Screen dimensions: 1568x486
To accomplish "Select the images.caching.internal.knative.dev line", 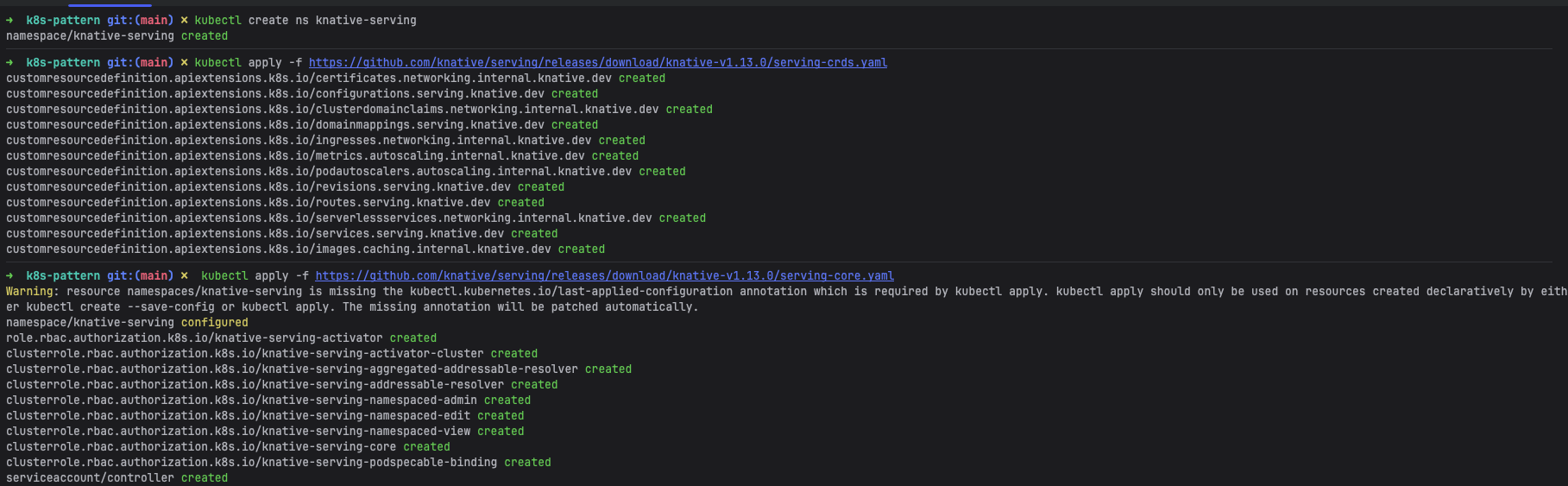I will (305, 249).
